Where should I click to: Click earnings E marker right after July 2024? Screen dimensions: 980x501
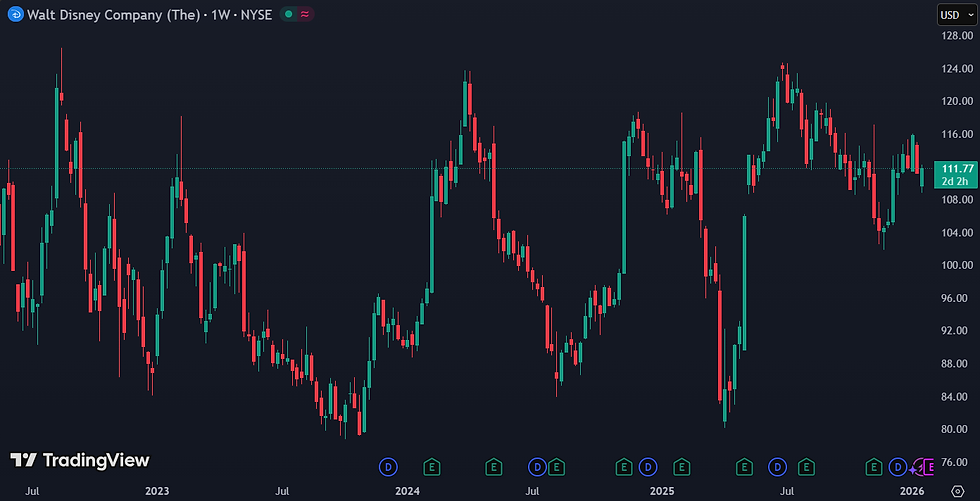pos(556,466)
